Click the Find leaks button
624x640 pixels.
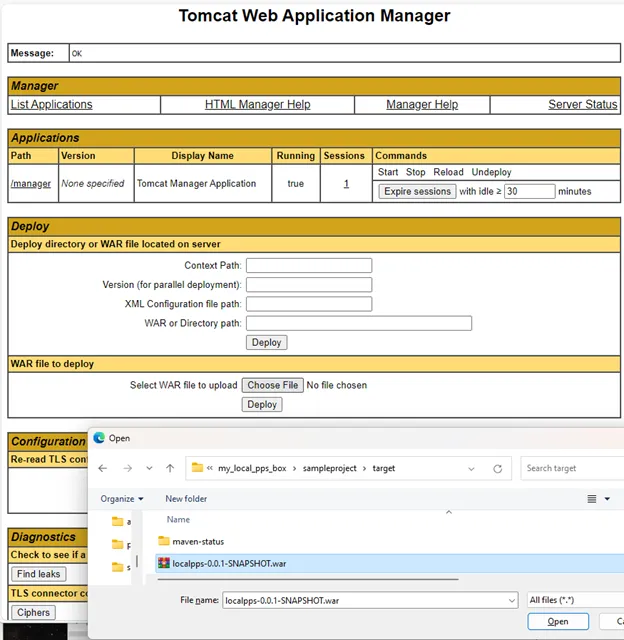click(x=39, y=574)
